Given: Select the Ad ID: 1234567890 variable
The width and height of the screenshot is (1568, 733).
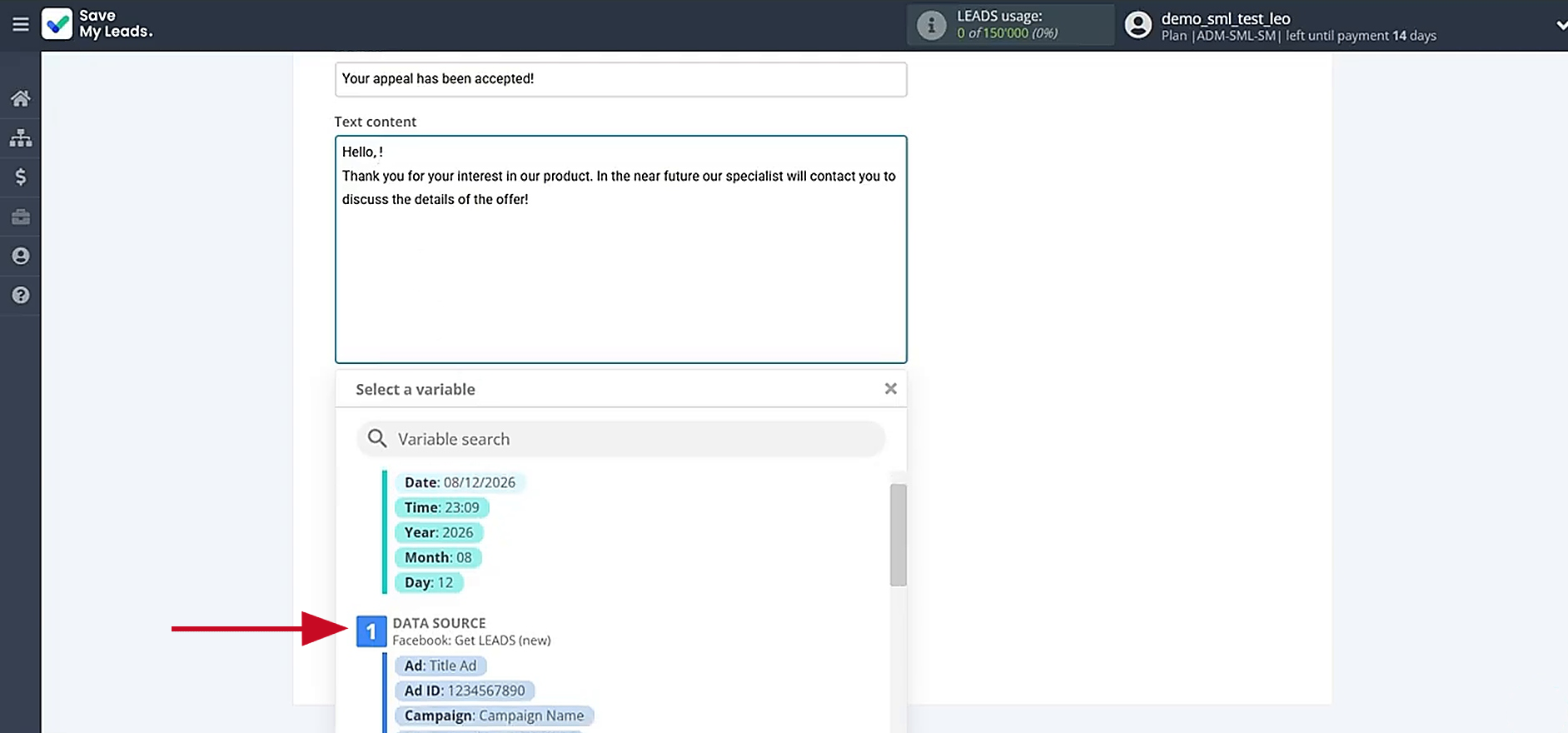Looking at the screenshot, I should pyautogui.click(x=465, y=691).
